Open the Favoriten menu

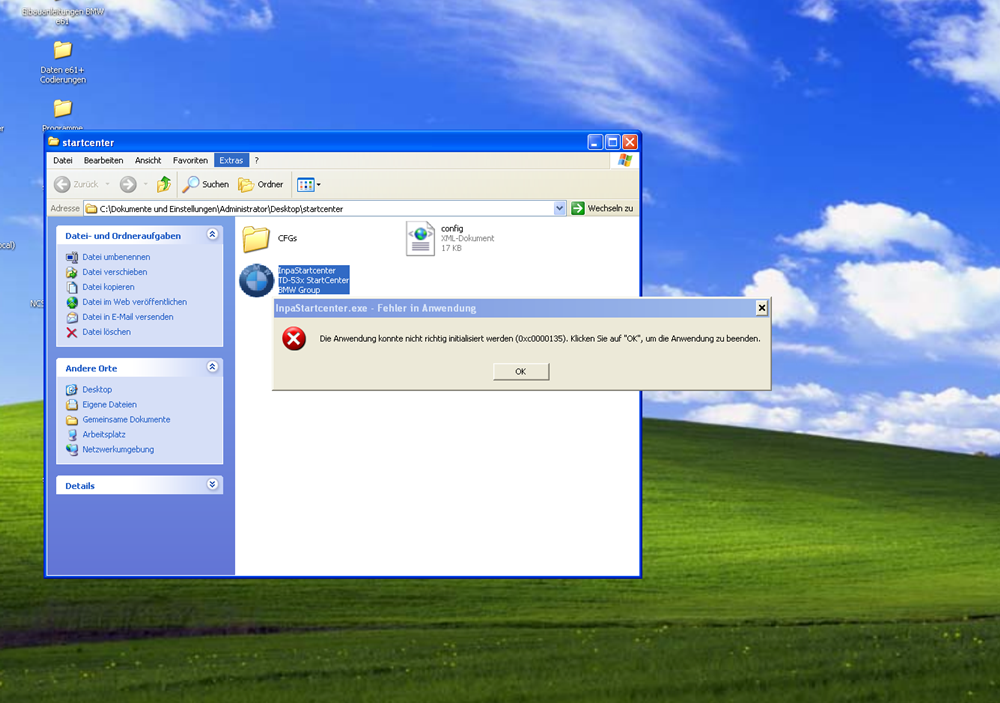[190, 160]
